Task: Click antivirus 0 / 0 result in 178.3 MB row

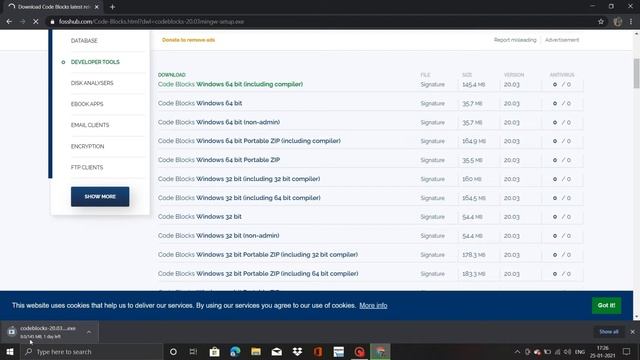Action: (x=562, y=255)
